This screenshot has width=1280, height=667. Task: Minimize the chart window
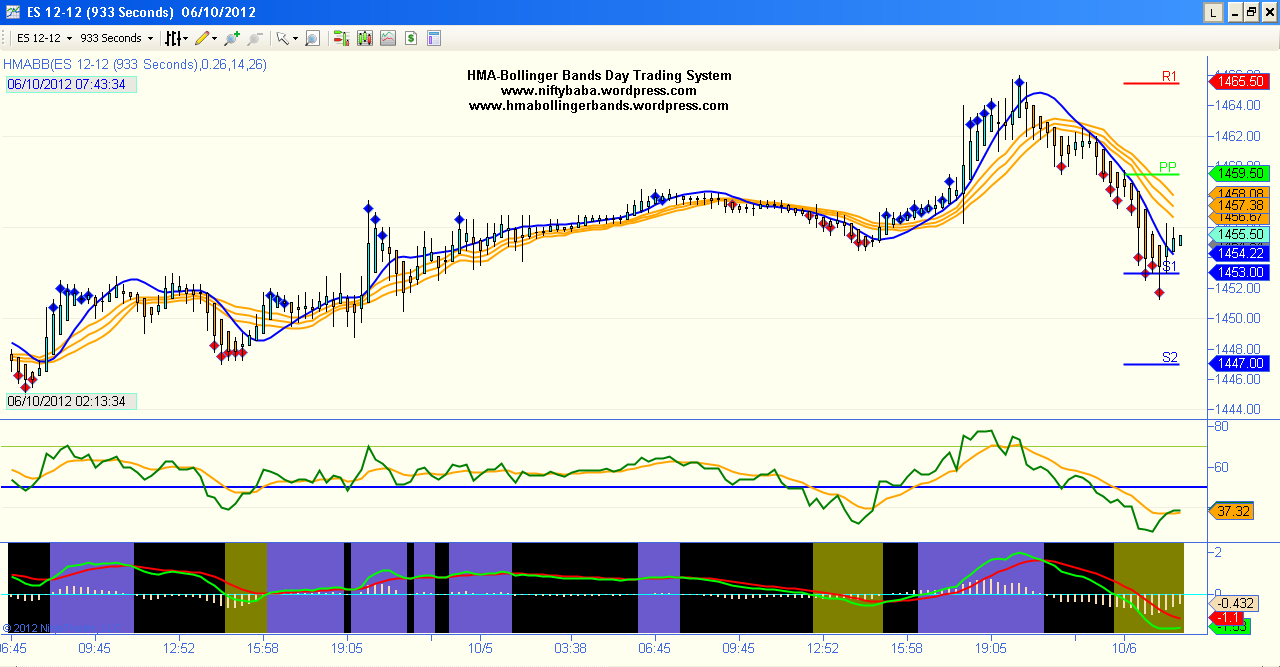(x=1233, y=12)
